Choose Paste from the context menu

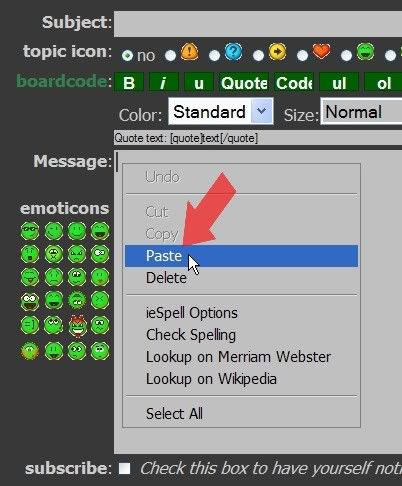tap(241, 256)
